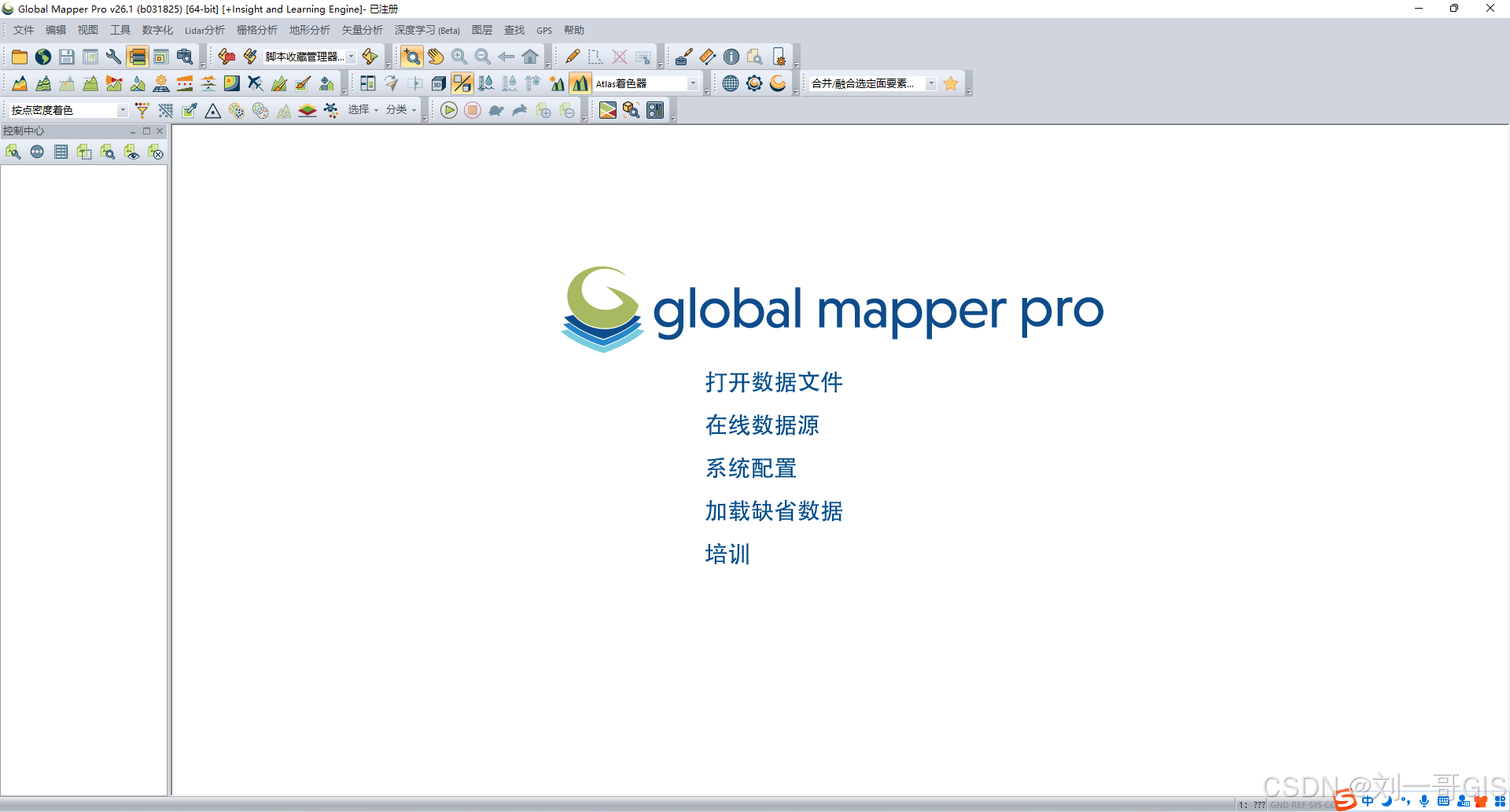The height and width of the screenshot is (812, 1510).
Task: Select the measure ruler tool
Action: click(x=708, y=57)
